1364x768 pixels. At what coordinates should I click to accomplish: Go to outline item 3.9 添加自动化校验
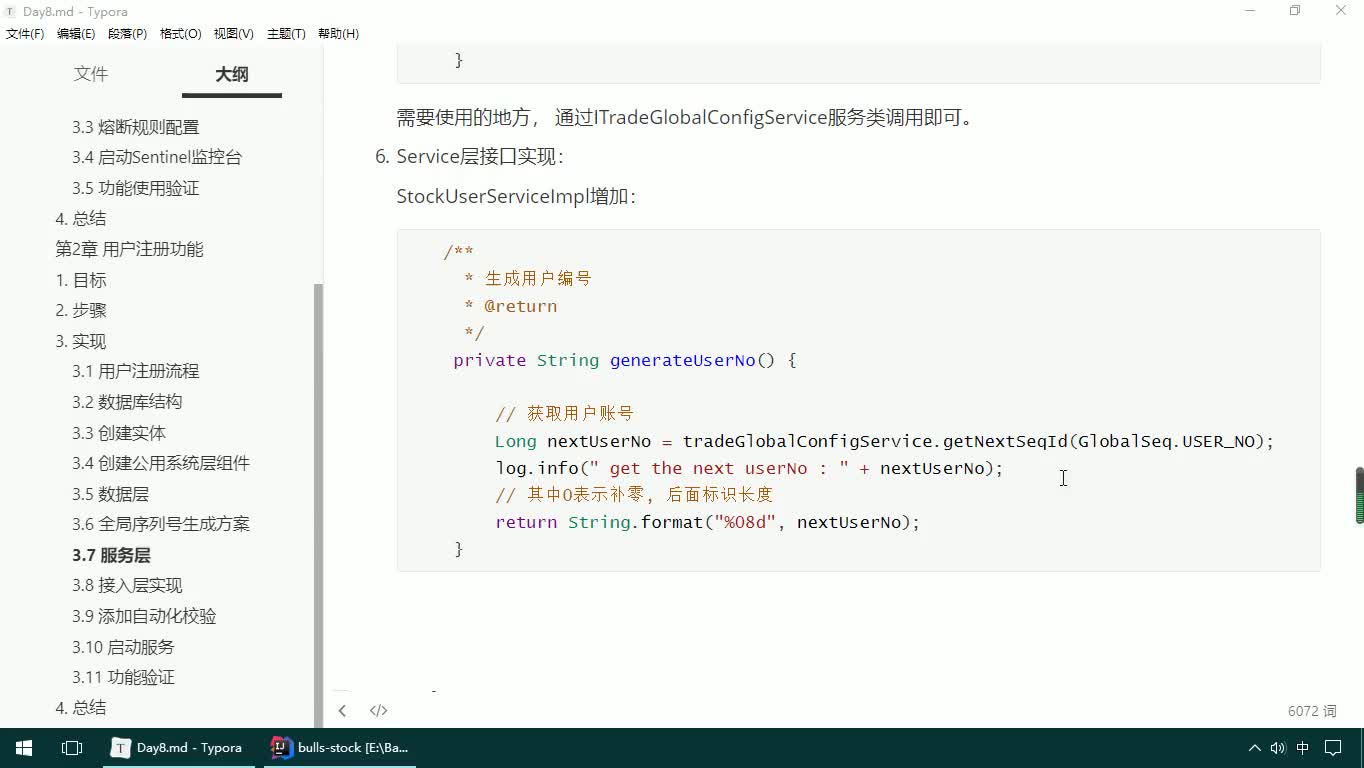pyautogui.click(x=144, y=616)
